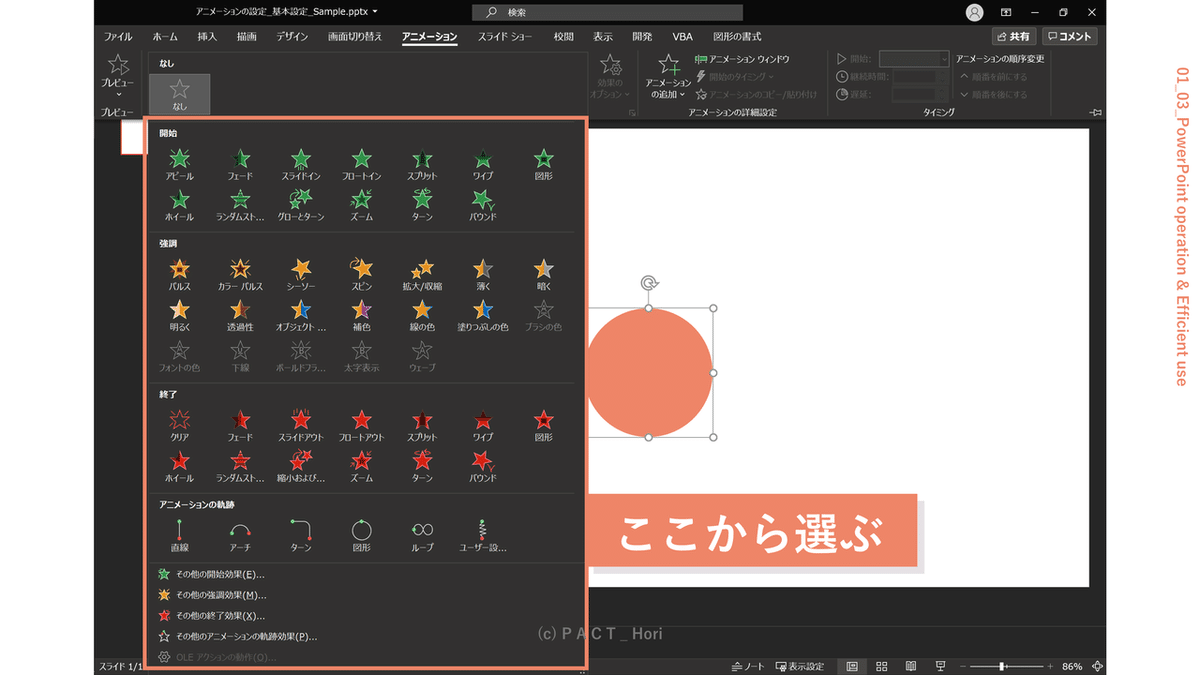Fit slide to current window icon

(1098, 666)
